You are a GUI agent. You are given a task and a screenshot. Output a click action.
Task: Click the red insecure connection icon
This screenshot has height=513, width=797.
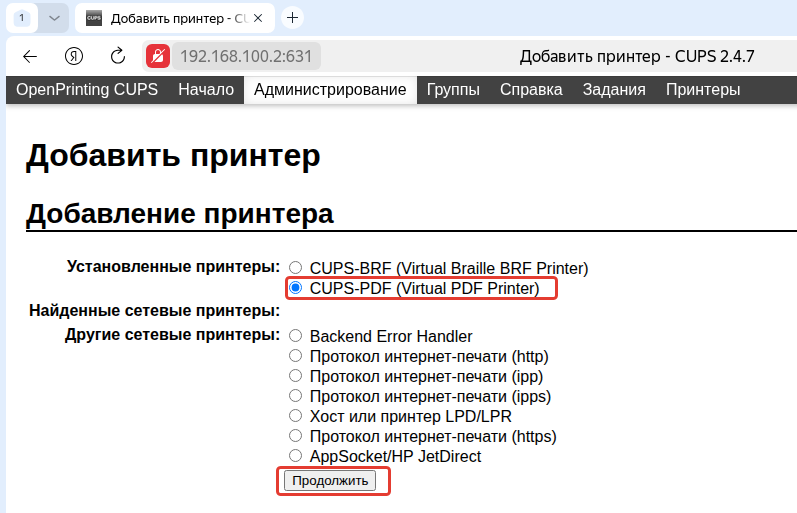(158, 56)
